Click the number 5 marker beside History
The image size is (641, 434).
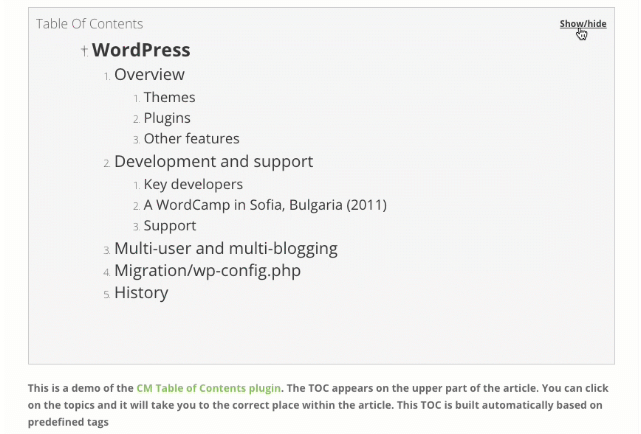click(106, 294)
